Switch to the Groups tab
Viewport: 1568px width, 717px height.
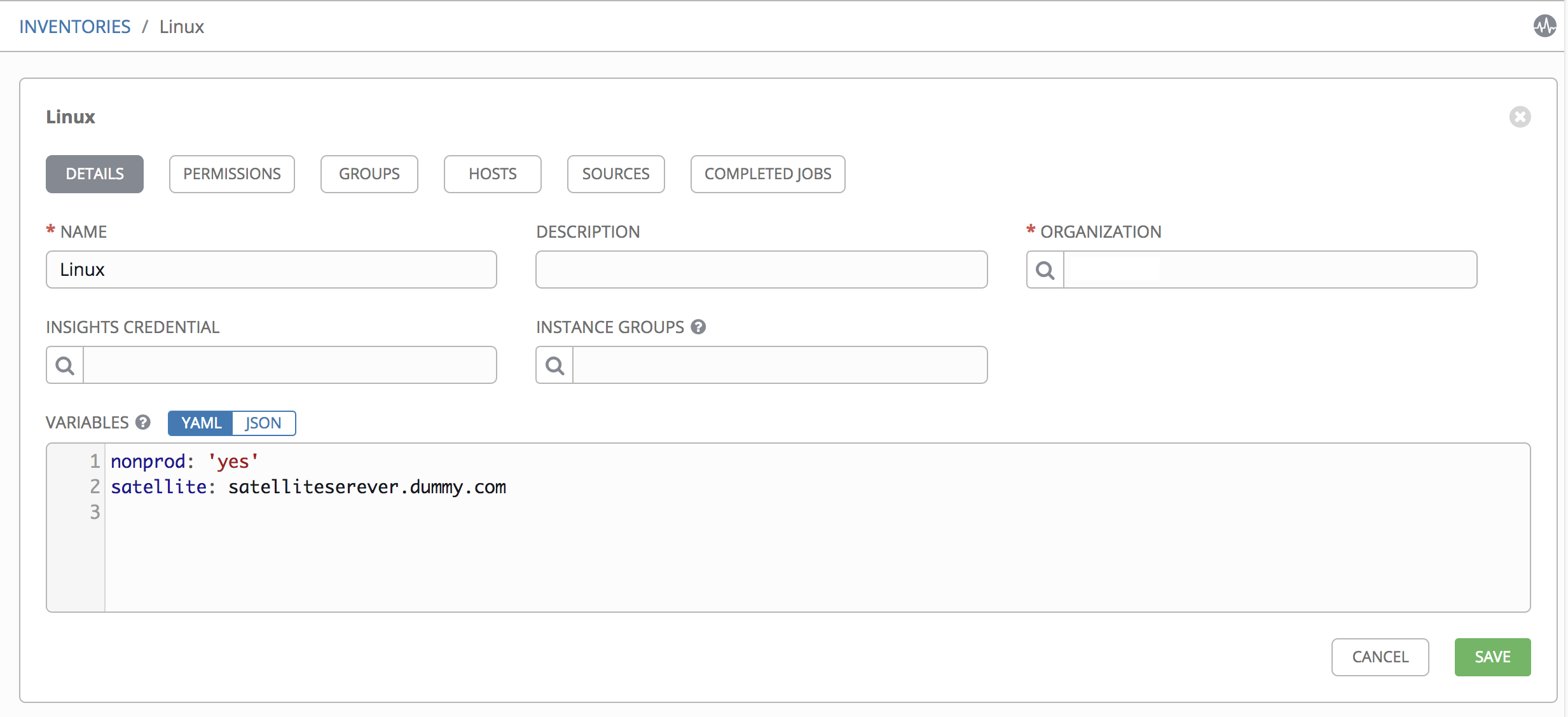(369, 174)
